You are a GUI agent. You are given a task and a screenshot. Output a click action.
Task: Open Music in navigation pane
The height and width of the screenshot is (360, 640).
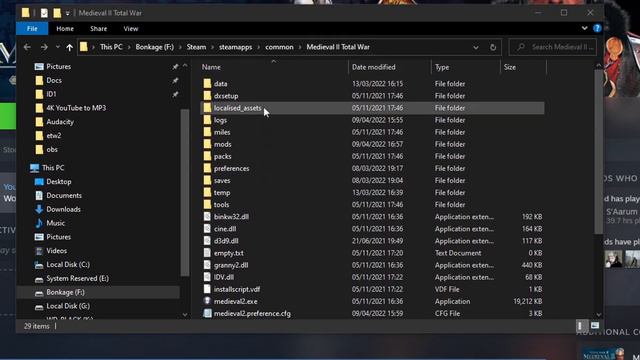pyautogui.click(x=56, y=223)
